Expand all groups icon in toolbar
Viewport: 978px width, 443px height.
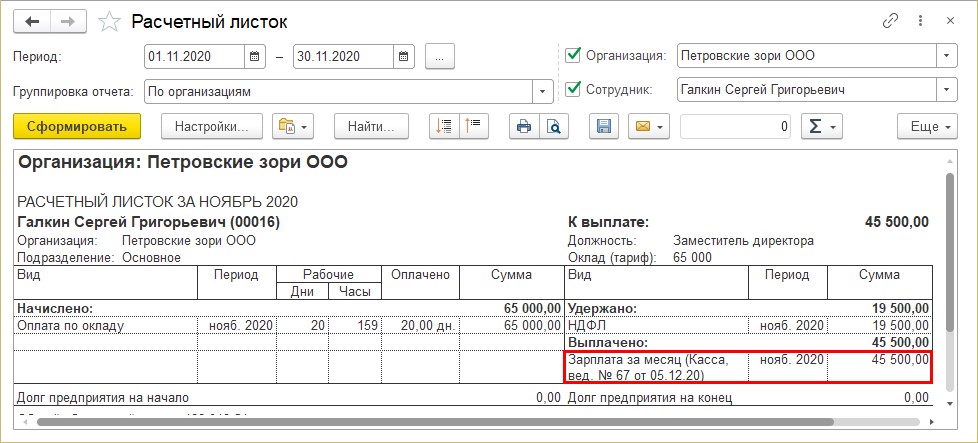[x=444, y=126]
